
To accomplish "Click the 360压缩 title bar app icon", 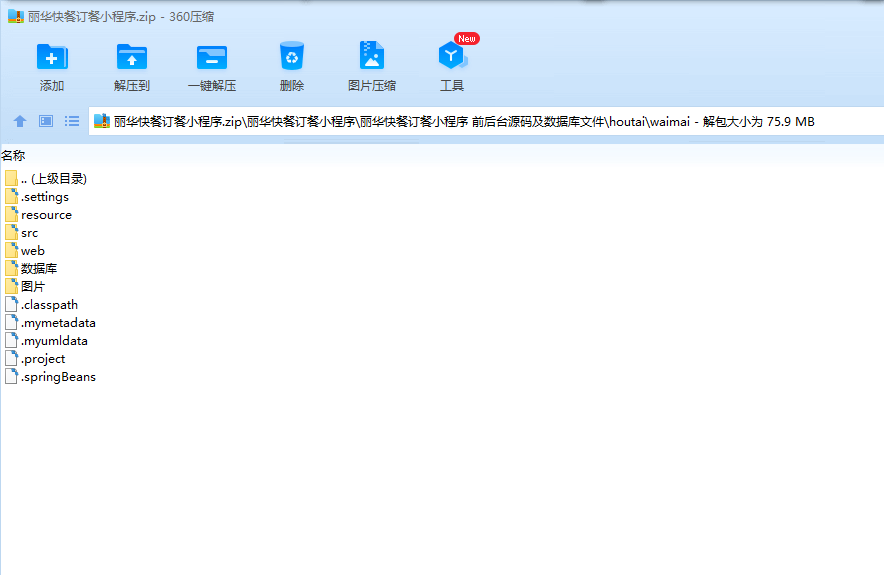I will tap(16, 16).
